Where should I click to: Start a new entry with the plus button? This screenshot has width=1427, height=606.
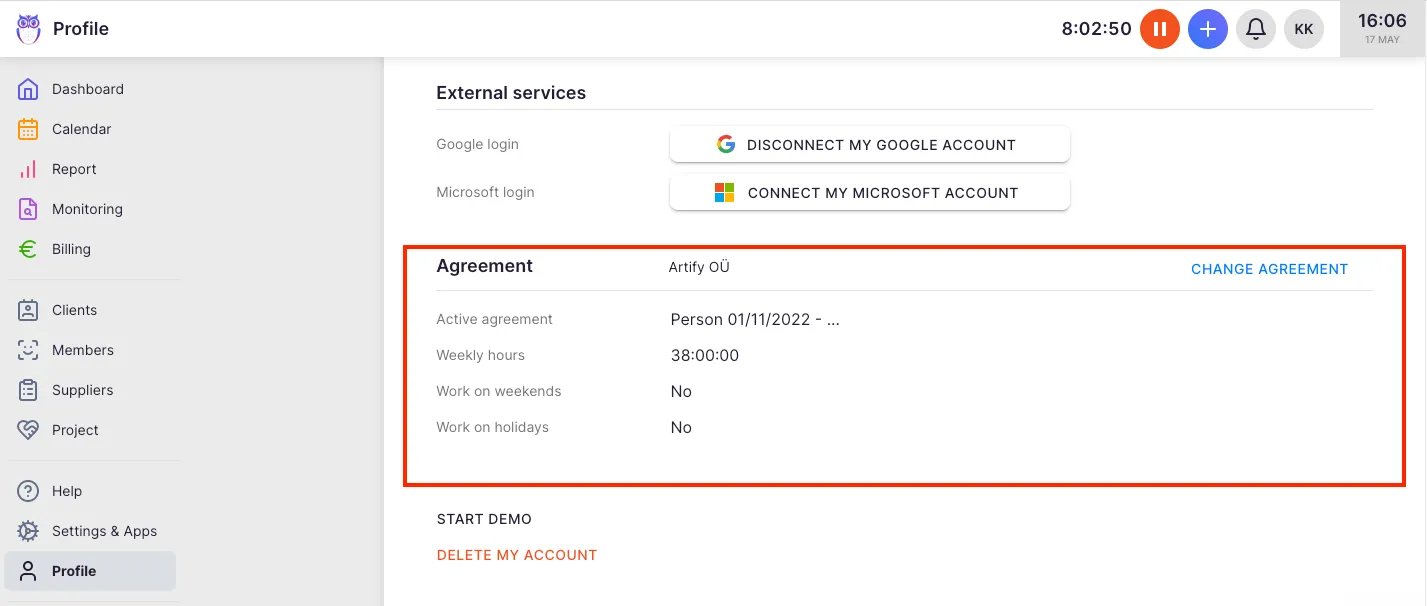tap(1207, 29)
